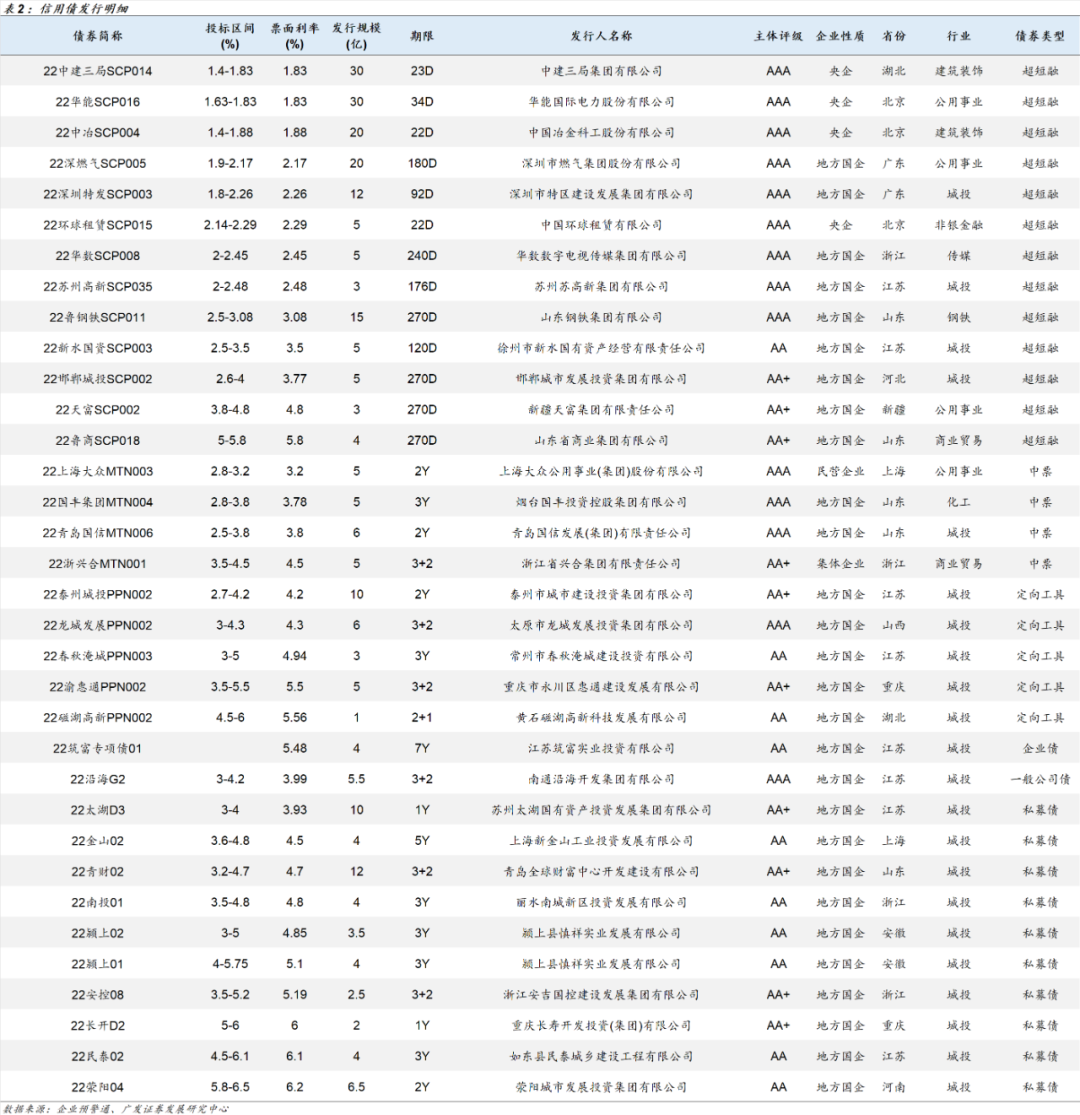Viewport: 1080px width, 1115px height.
Task: Select the bond 22太湖D3
Action: coord(97,810)
